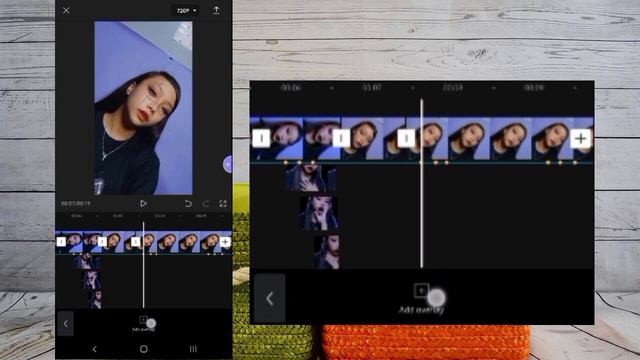Tap the Android home navigation button
The width and height of the screenshot is (640, 360).
(x=144, y=349)
